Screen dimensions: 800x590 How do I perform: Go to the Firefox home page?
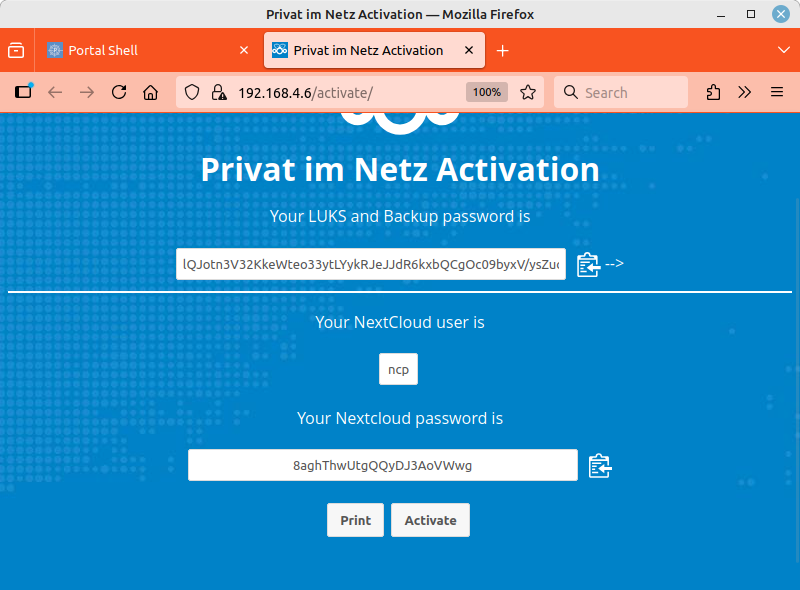[x=151, y=93]
